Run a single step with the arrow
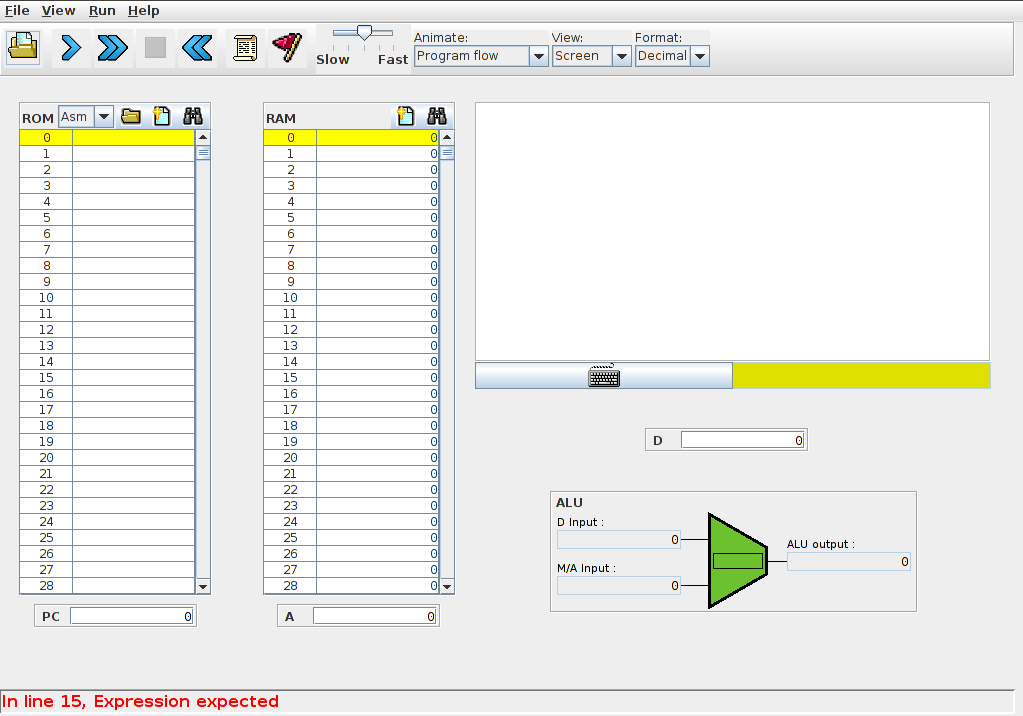The height and width of the screenshot is (716, 1023). [x=71, y=47]
